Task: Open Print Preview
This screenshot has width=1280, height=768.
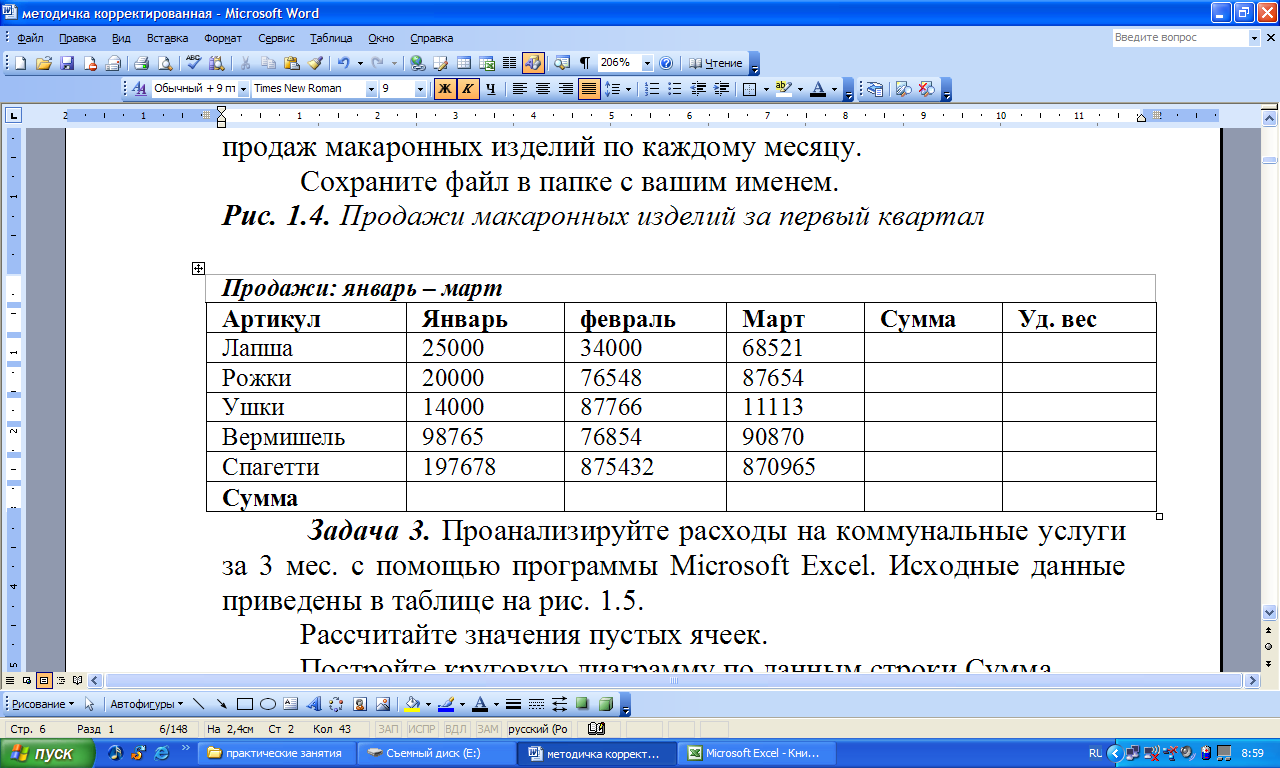Action: click(x=164, y=63)
